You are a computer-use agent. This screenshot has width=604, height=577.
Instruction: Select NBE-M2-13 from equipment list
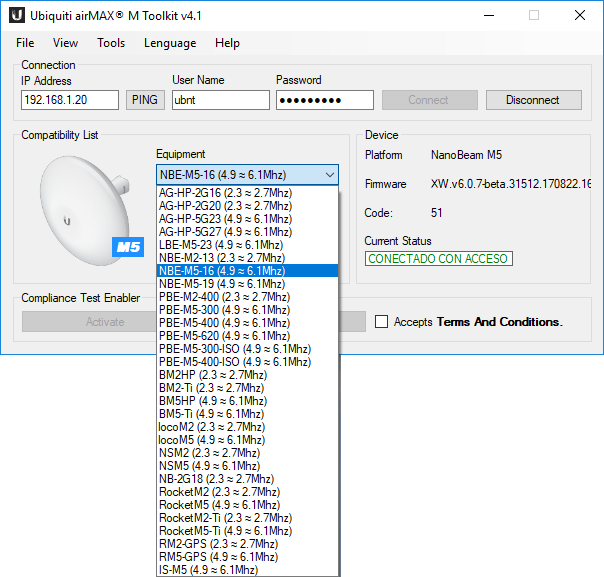pos(248,258)
